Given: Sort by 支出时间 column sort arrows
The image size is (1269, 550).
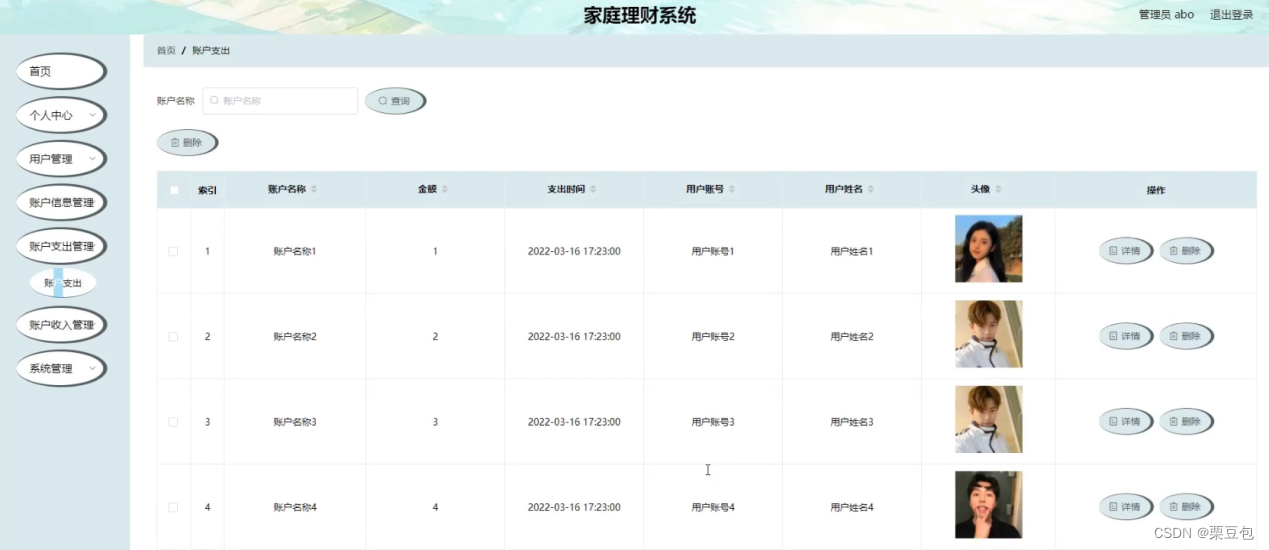Looking at the screenshot, I should tap(593, 189).
